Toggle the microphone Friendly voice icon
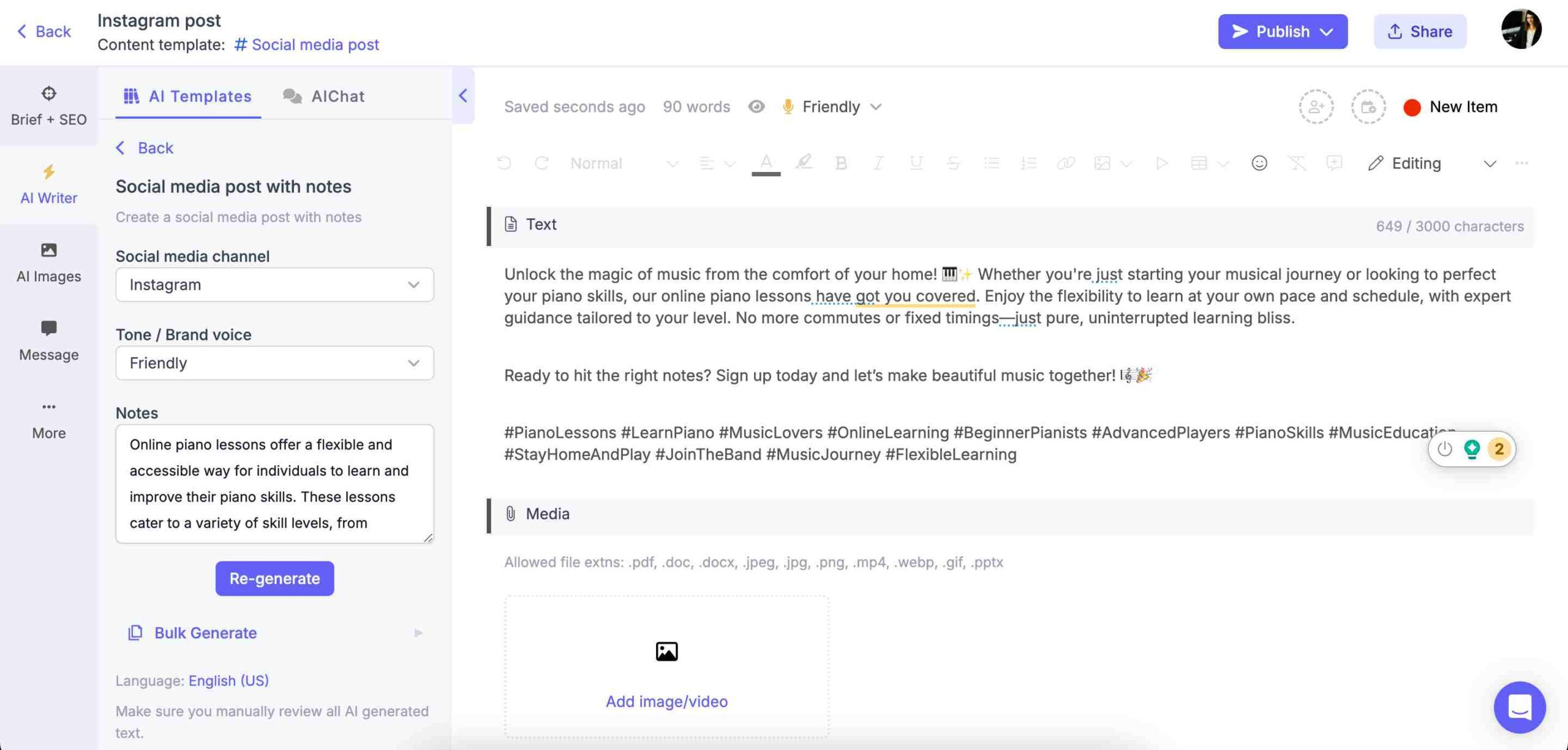The height and width of the screenshot is (750, 1568). coord(788,106)
